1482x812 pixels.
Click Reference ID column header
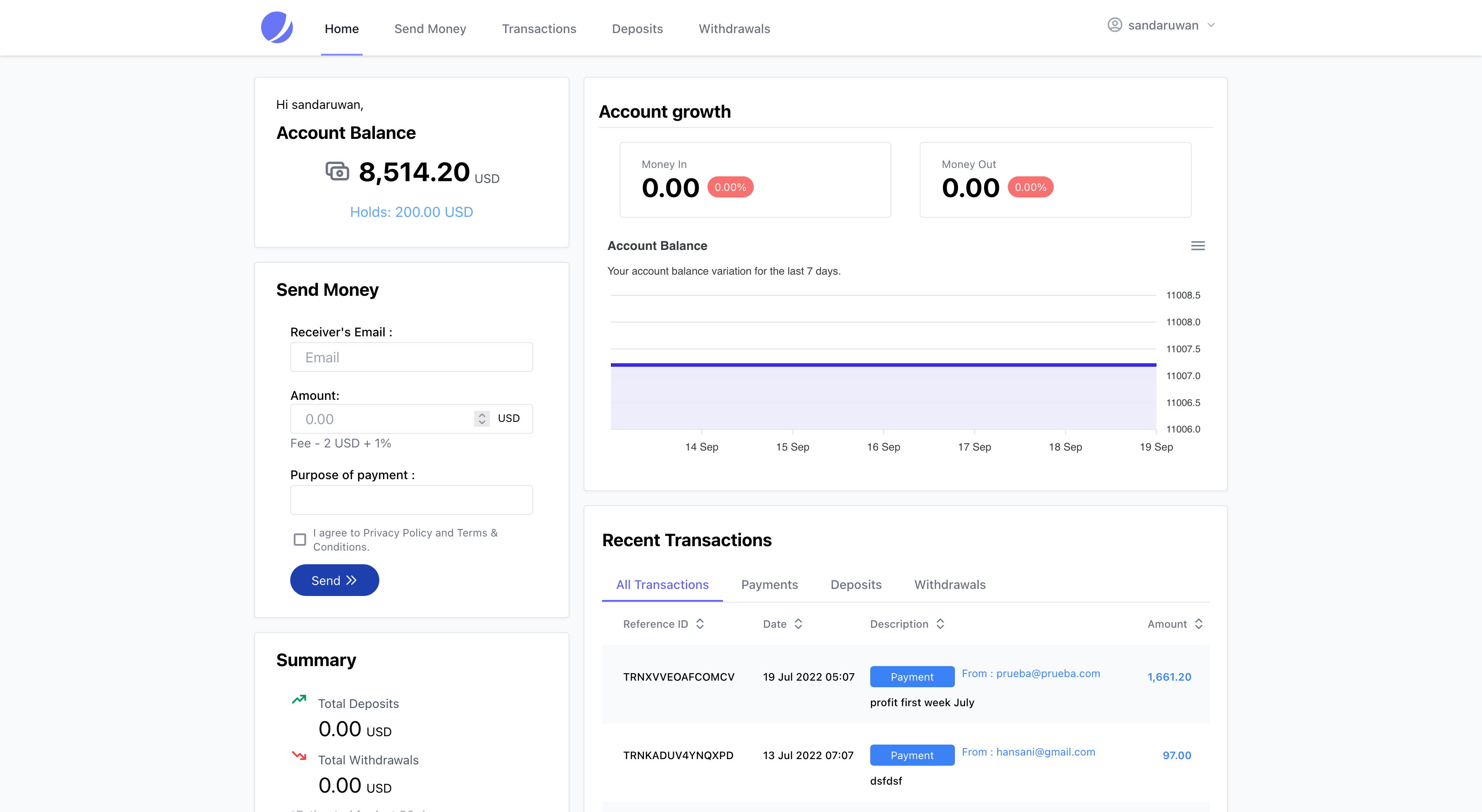[x=655, y=624]
